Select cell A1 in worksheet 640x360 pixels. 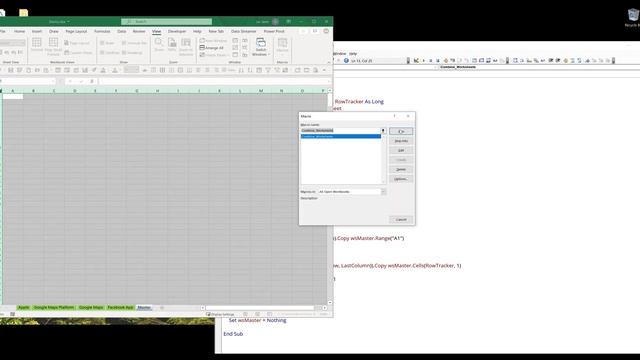[x=13, y=97]
